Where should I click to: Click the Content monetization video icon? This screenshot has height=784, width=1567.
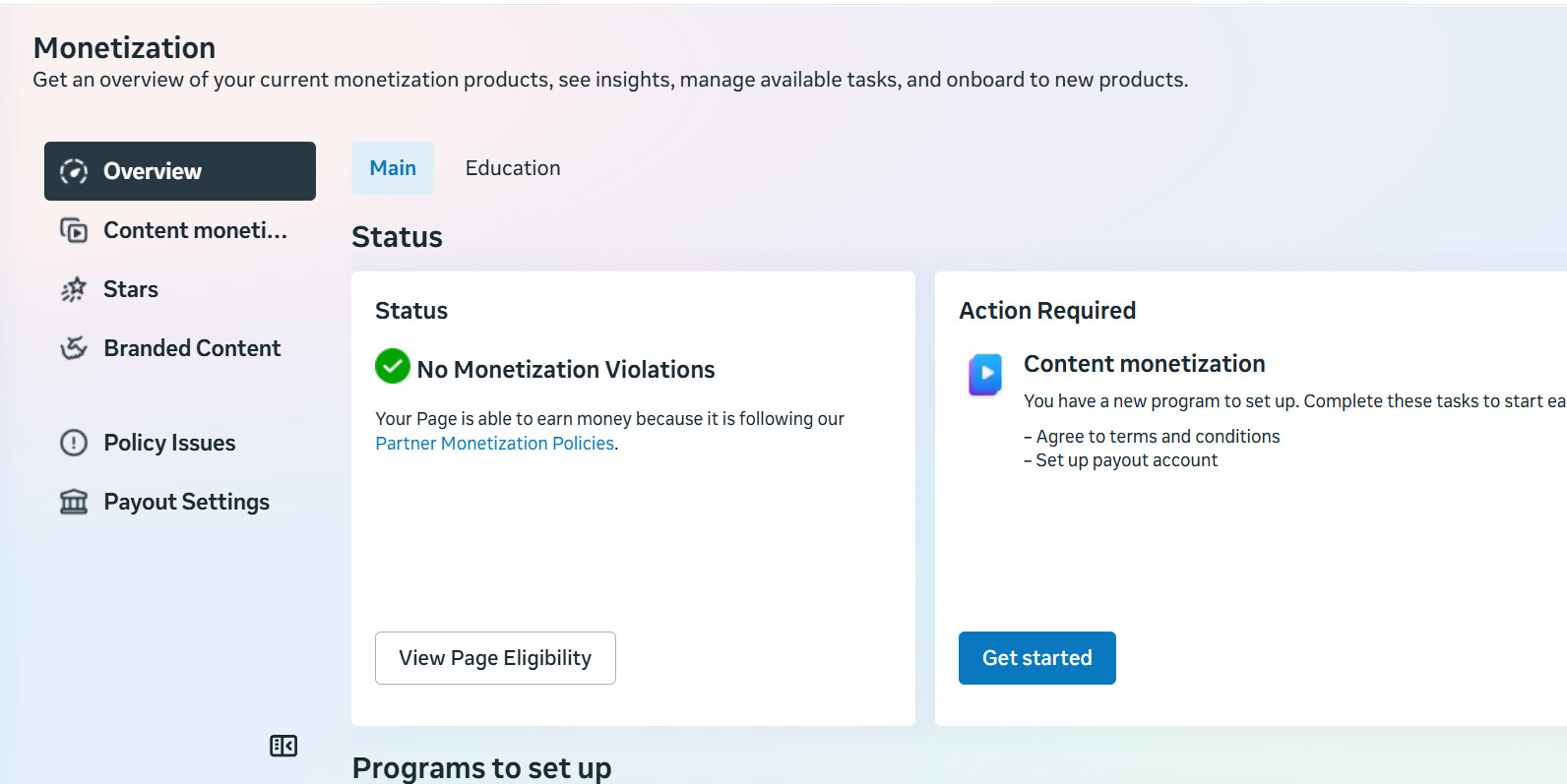[x=74, y=230]
